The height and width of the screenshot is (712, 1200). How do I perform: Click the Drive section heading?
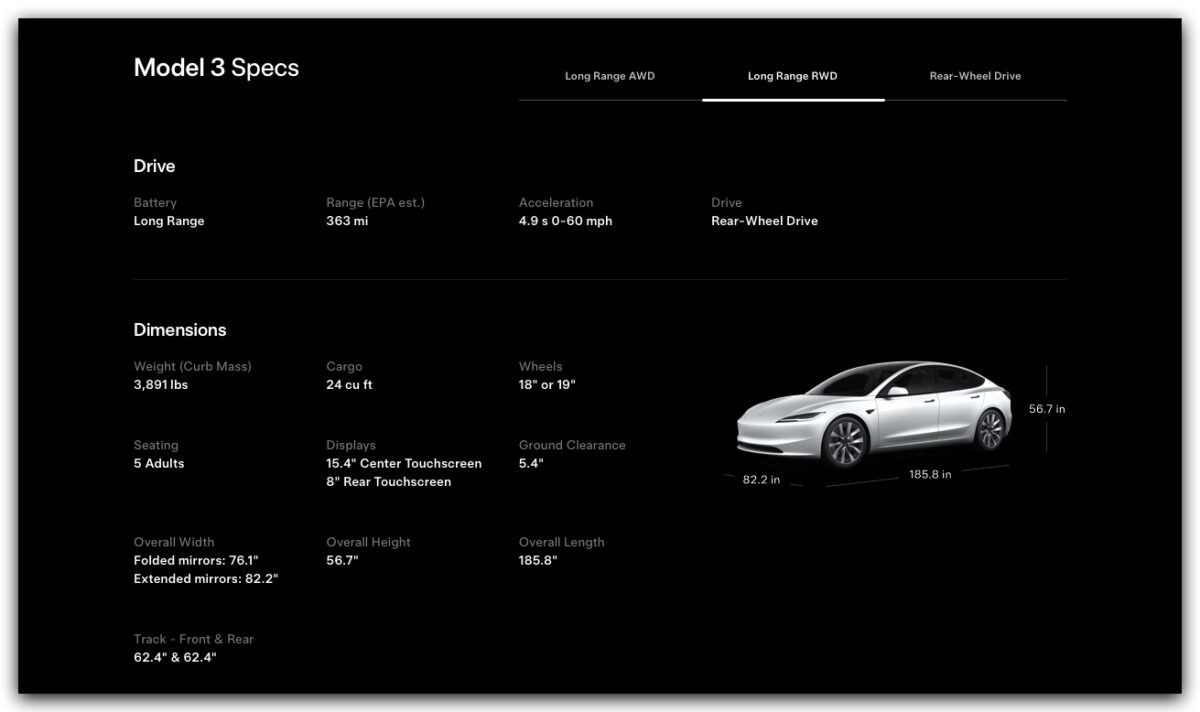pyautogui.click(x=154, y=166)
